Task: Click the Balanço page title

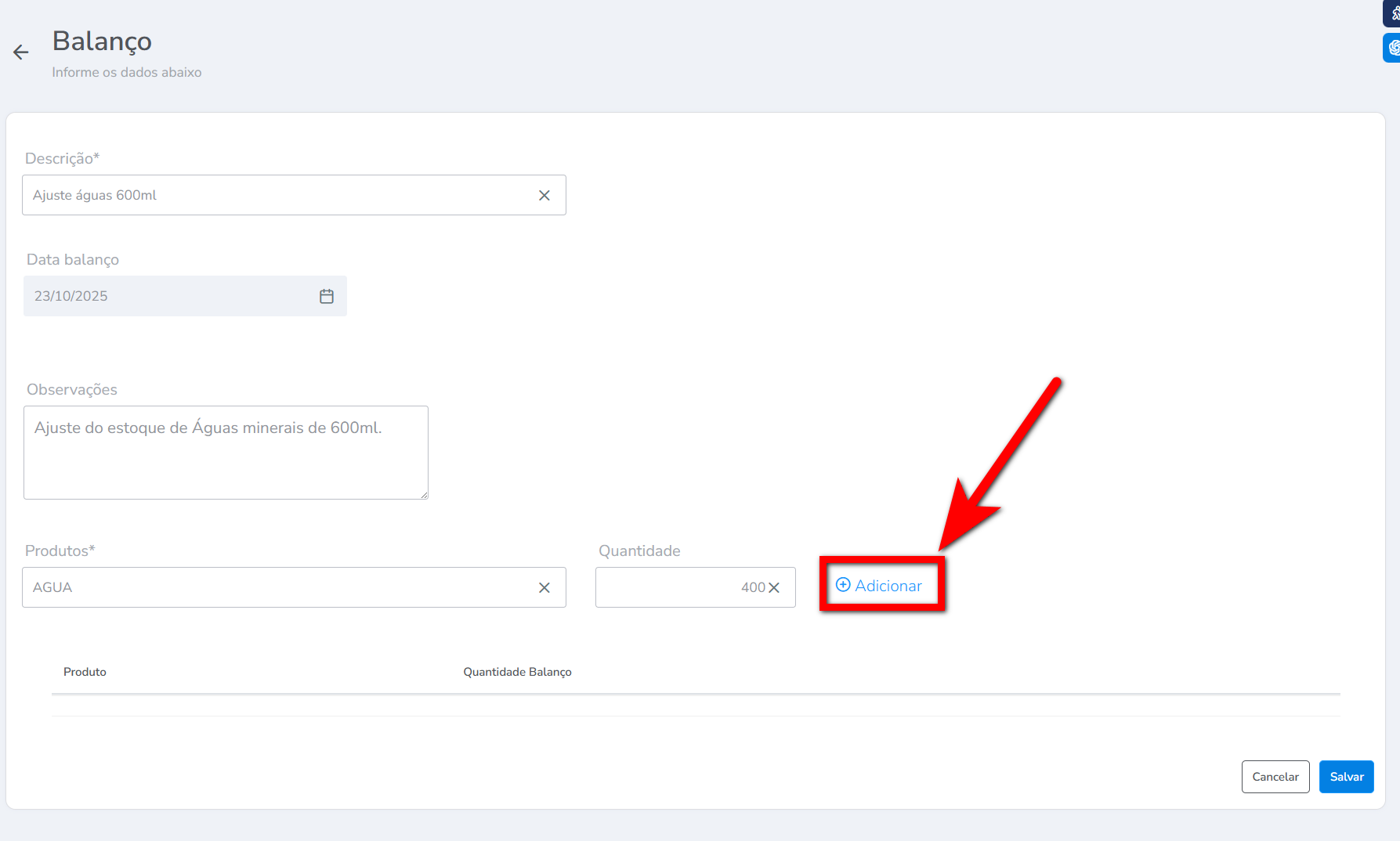Action: tap(102, 41)
